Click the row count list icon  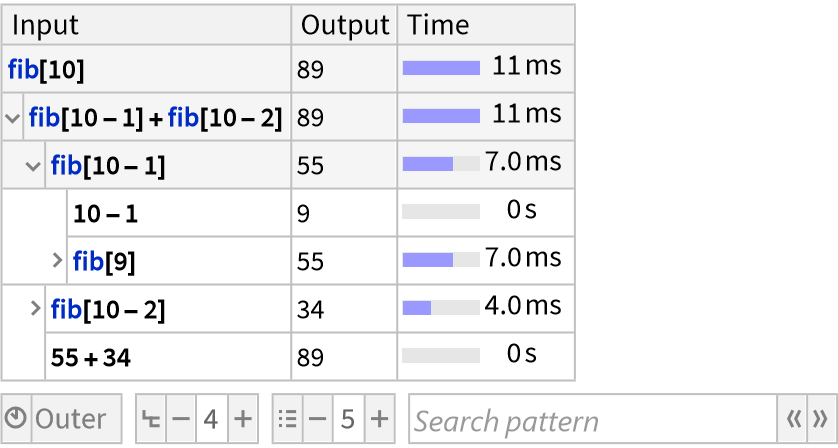pos(287,420)
